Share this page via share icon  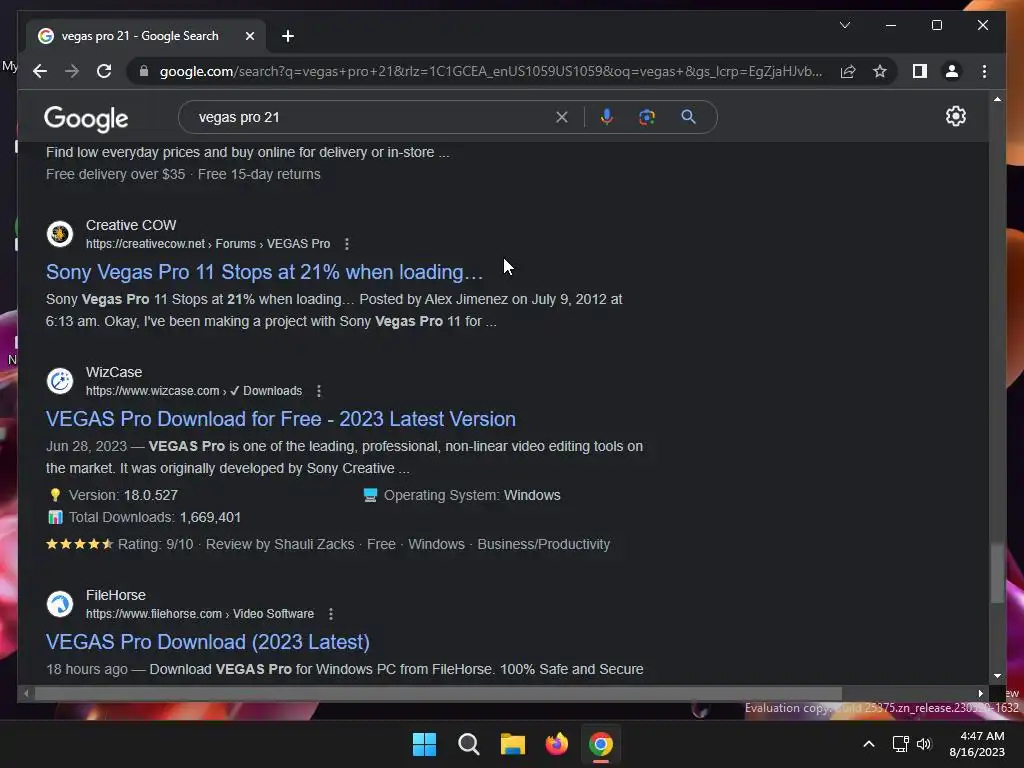coord(848,71)
